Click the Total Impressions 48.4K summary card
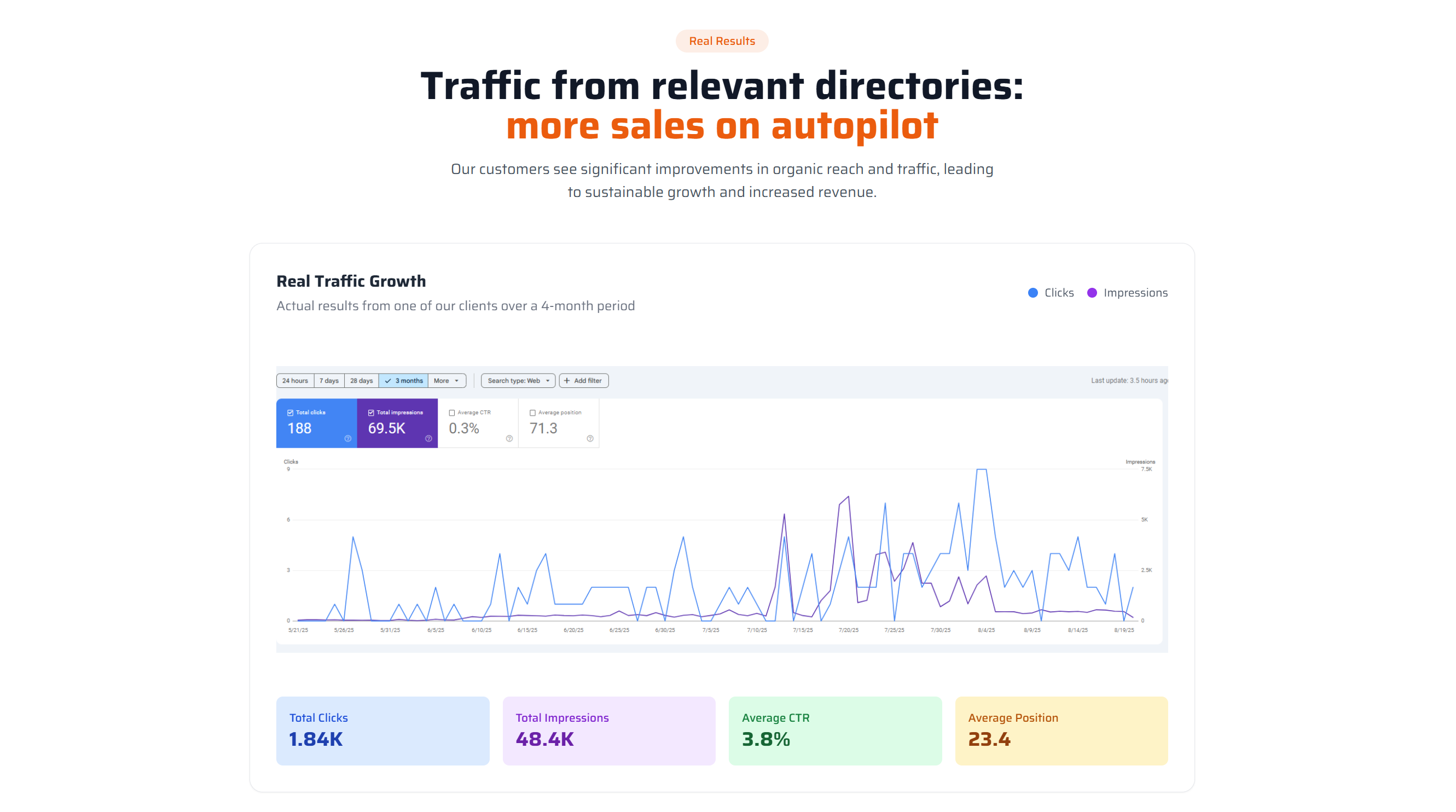 pyautogui.click(x=609, y=730)
